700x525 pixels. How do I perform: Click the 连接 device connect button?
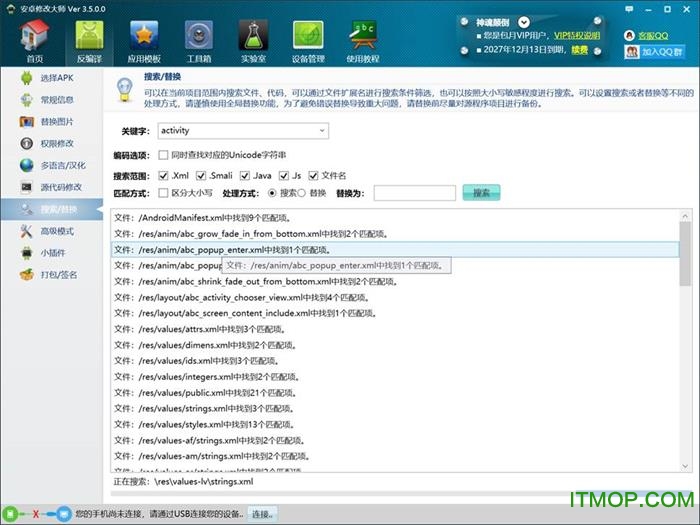coord(262,513)
